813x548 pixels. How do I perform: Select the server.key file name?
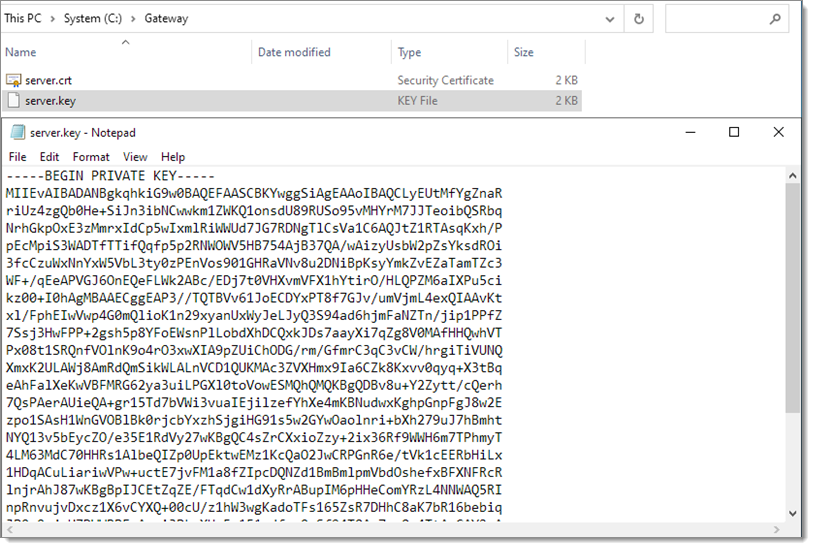point(50,101)
